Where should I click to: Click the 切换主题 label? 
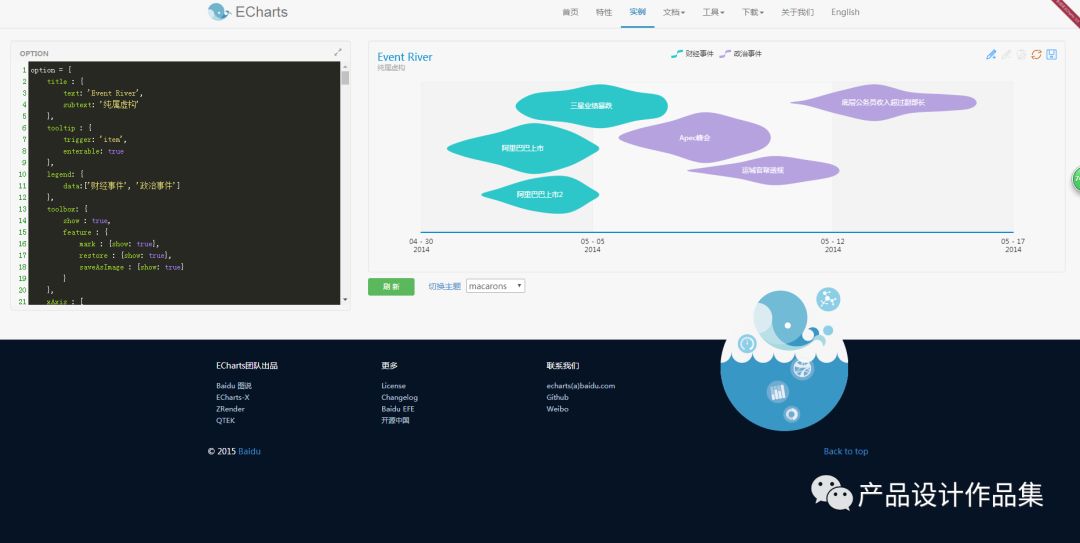point(444,287)
